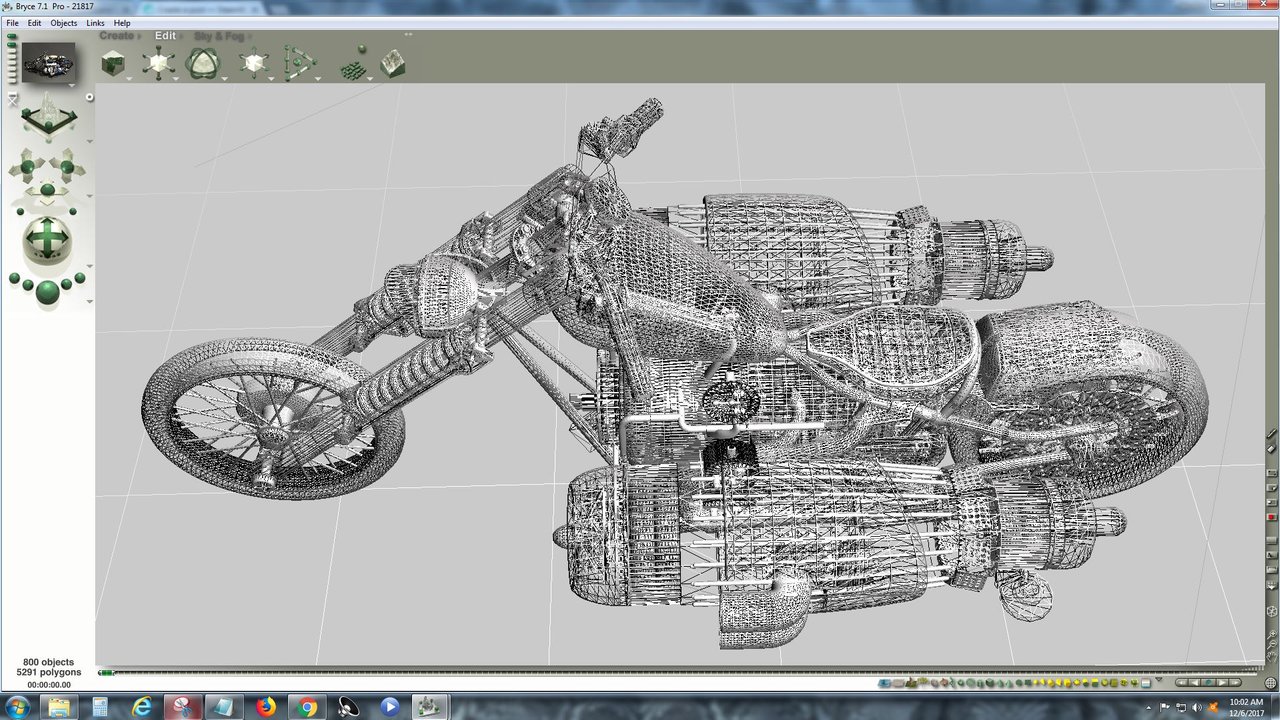
Task: Toggle the second memory dot beside preview
Action: point(11,44)
